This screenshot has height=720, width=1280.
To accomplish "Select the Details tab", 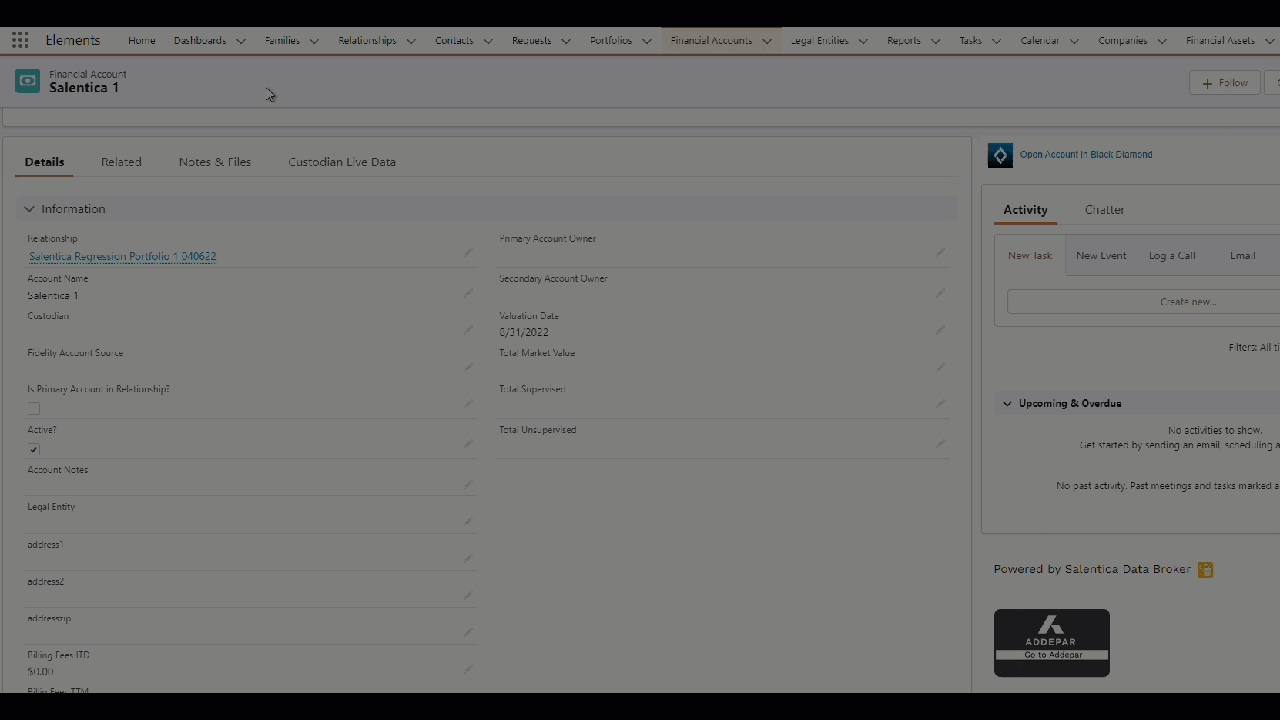I will [x=44, y=162].
